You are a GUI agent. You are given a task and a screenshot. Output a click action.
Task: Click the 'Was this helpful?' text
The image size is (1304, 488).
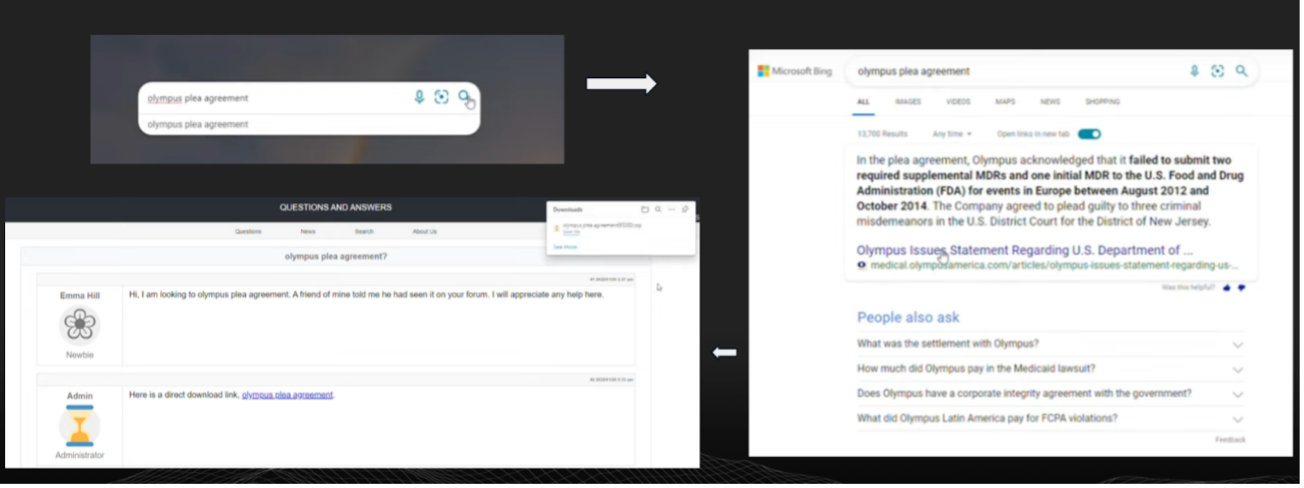[x=1189, y=288]
